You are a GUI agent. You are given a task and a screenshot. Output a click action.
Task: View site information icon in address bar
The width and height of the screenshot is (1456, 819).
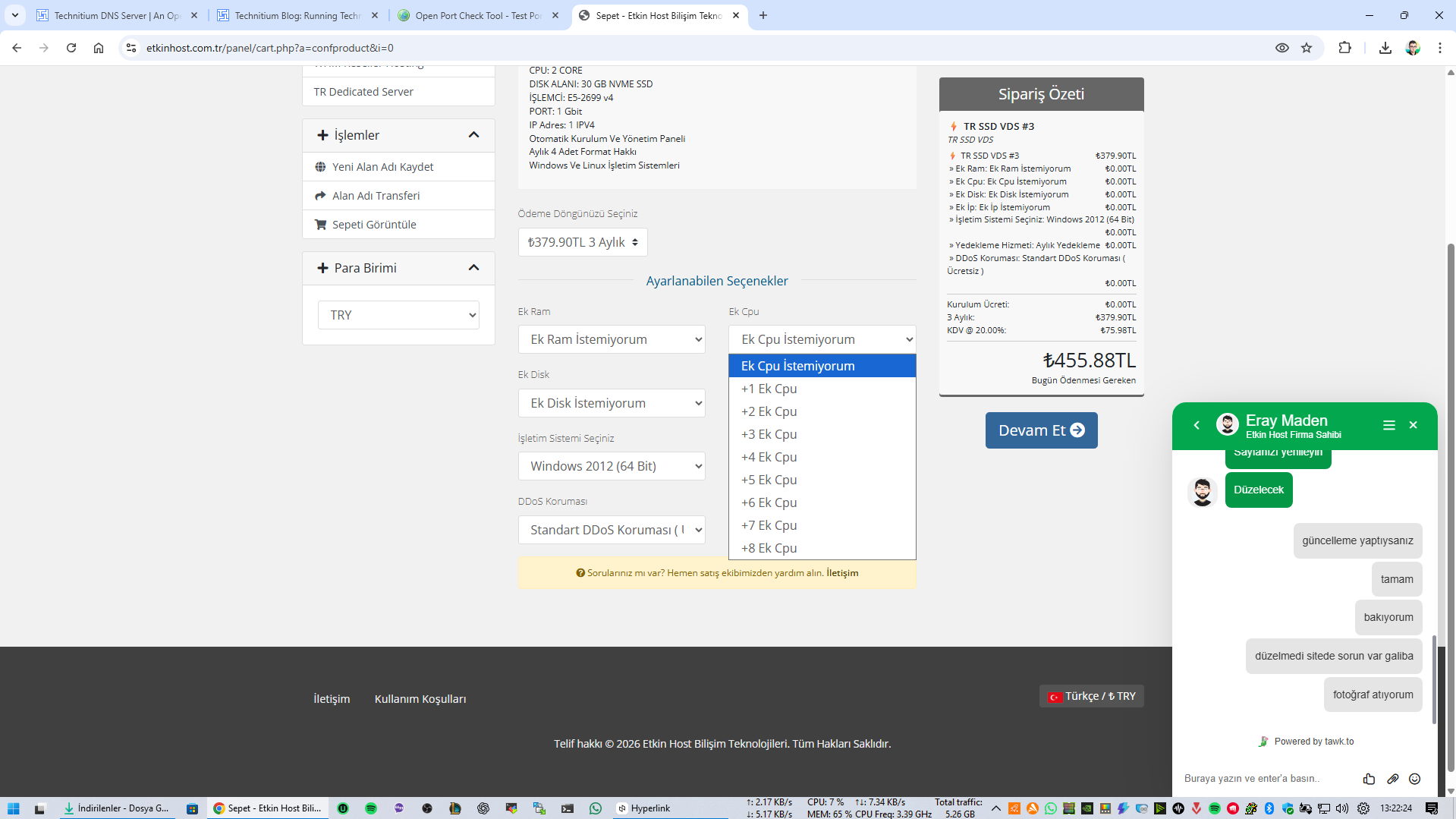click(x=131, y=48)
